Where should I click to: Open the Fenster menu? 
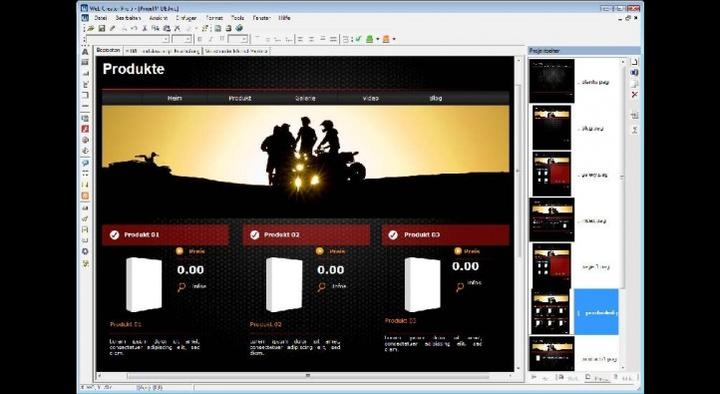(x=262, y=18)
